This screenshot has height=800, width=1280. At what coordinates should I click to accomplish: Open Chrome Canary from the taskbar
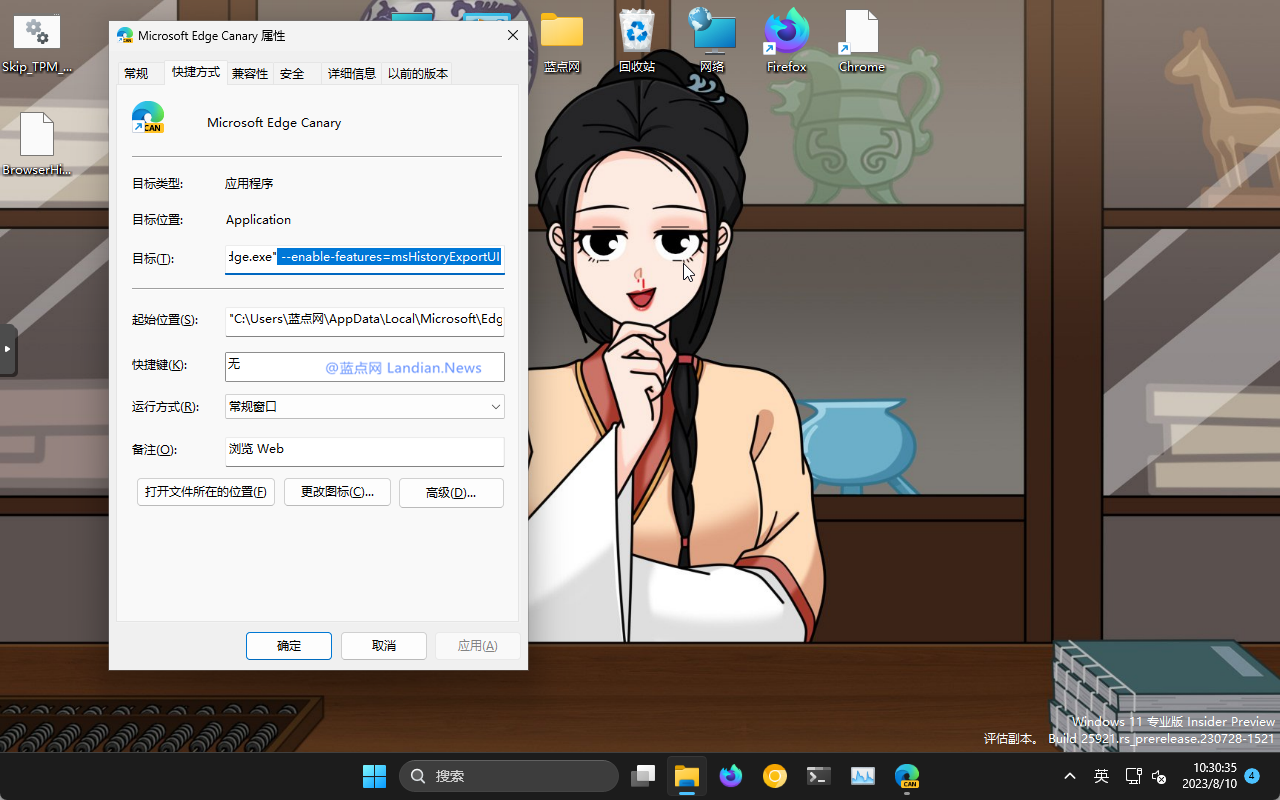tap(775, 776)
